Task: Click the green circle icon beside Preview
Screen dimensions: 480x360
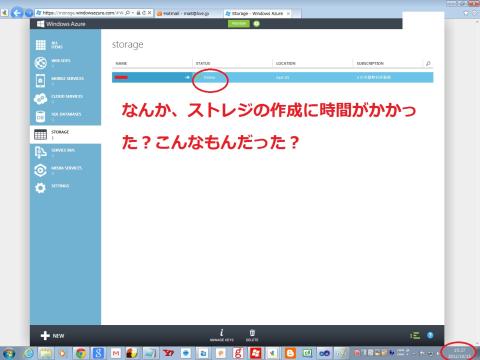Action: (256, 24)
